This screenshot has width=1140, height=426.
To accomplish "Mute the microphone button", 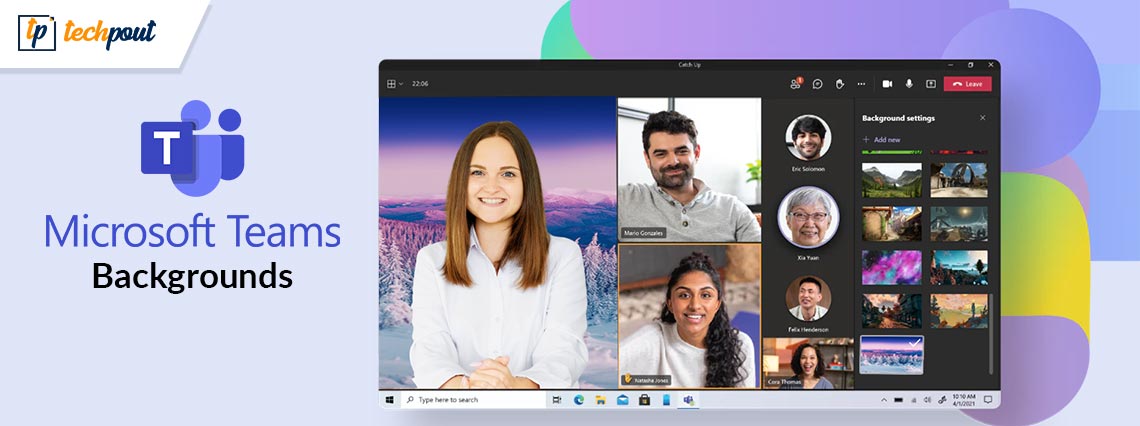I will pyautogui.click(x=909, y=84).
